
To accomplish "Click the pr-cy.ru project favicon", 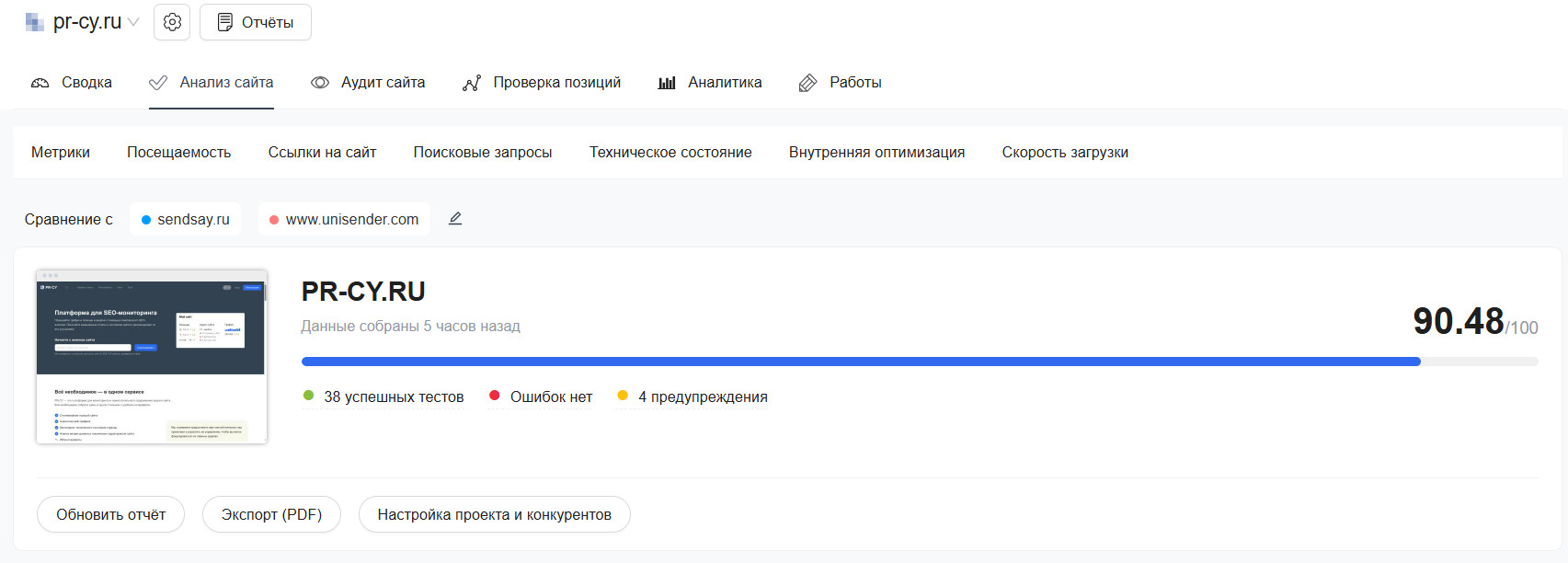I will pos(35,22).
